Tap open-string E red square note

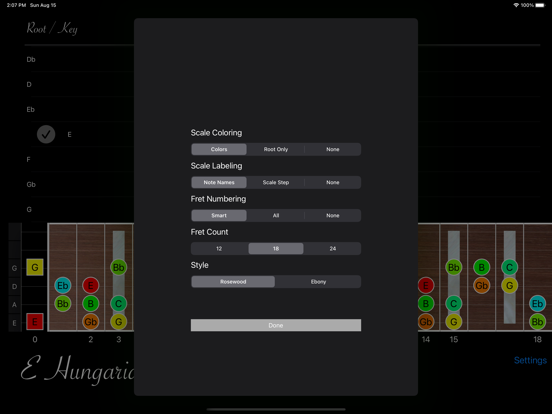coord(35,321)
